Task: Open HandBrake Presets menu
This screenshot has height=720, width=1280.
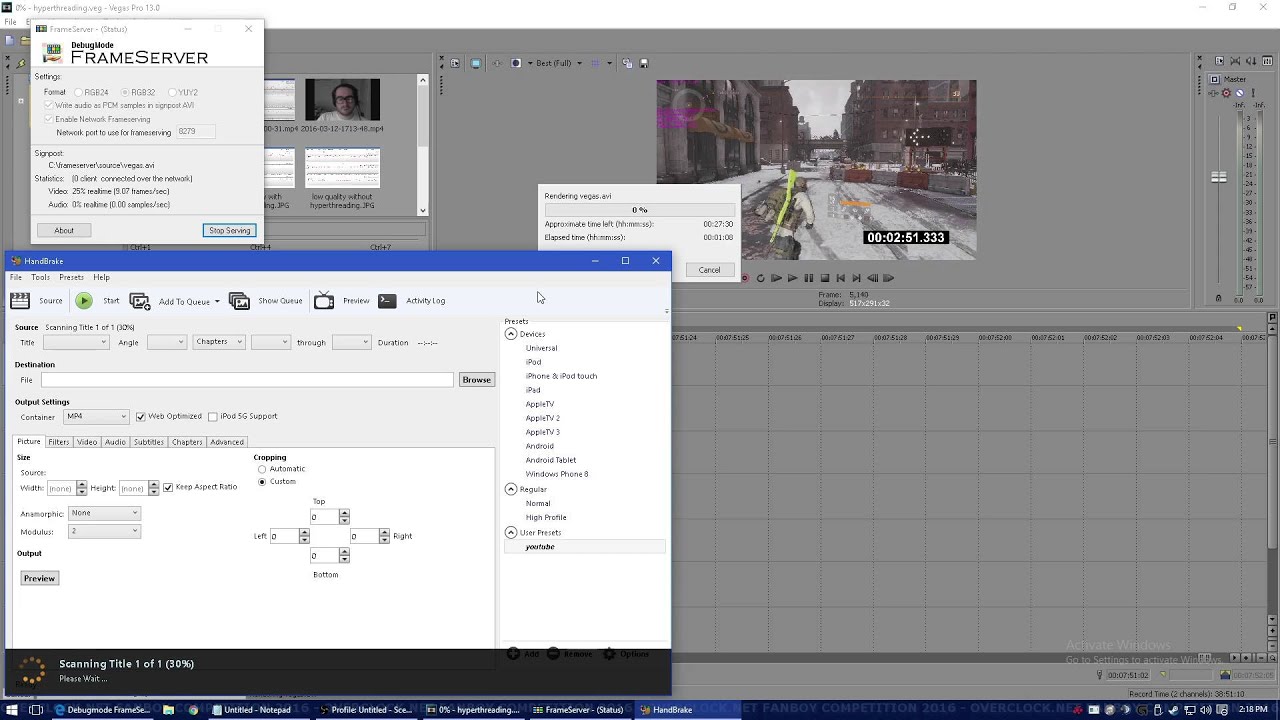Action: (71, 277)
